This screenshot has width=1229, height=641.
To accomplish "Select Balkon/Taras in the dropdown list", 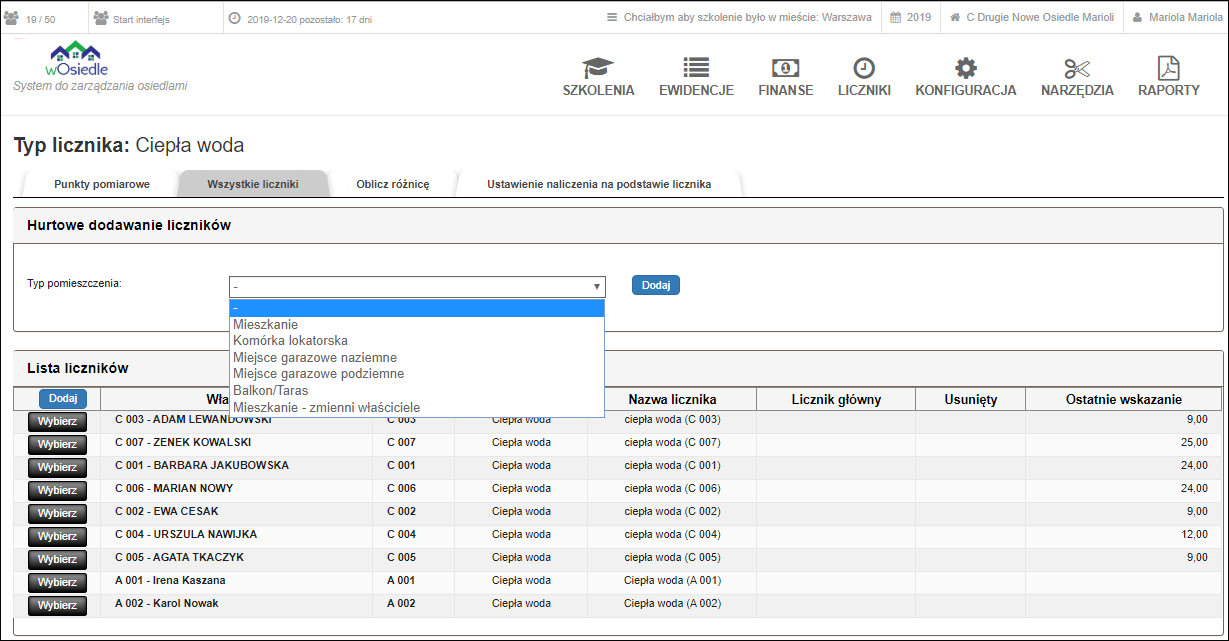I will pos(417,390).
